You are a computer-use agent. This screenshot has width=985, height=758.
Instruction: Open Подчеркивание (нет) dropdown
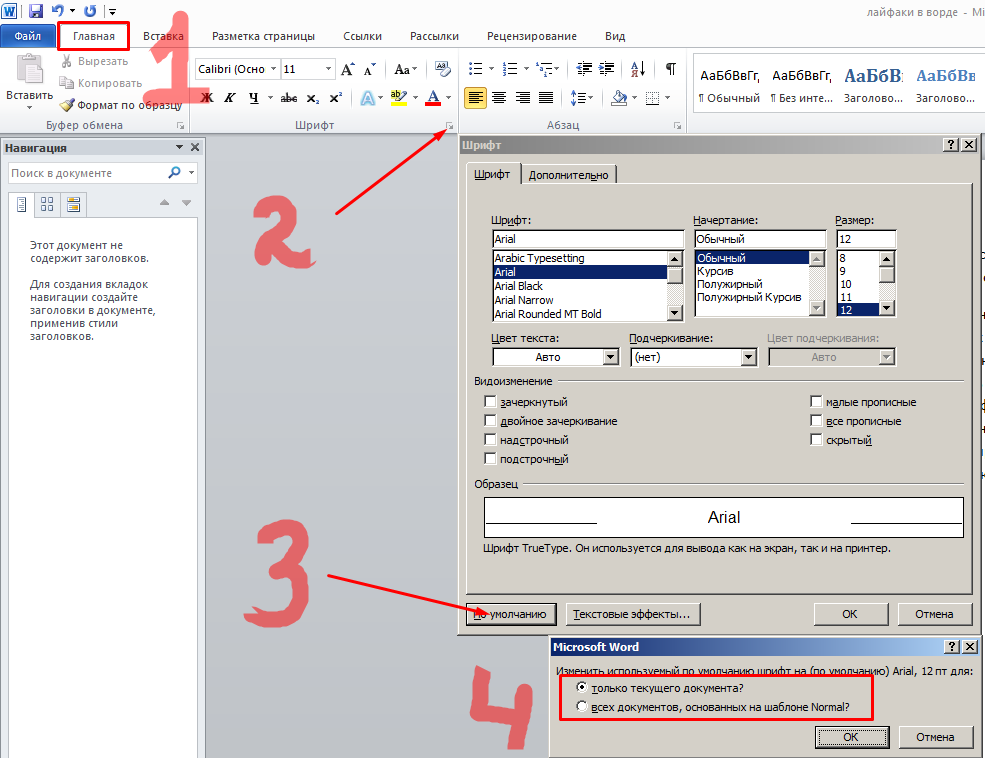click(x=748, y=357)
